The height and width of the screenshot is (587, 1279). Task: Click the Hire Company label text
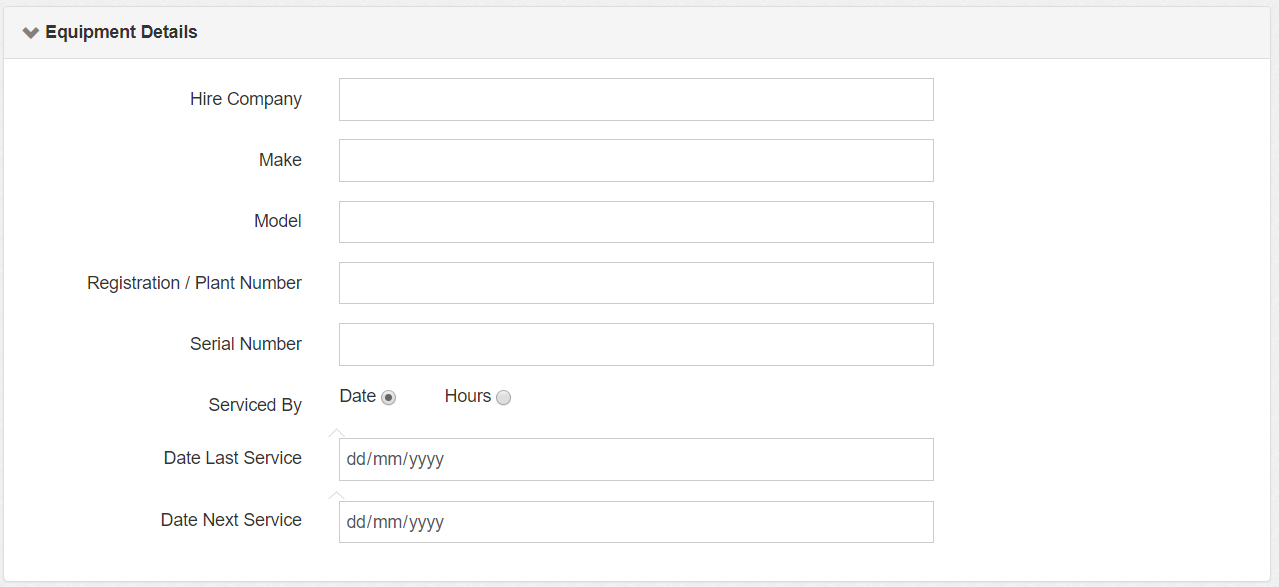pyautogui.click(x=246, y=99)
